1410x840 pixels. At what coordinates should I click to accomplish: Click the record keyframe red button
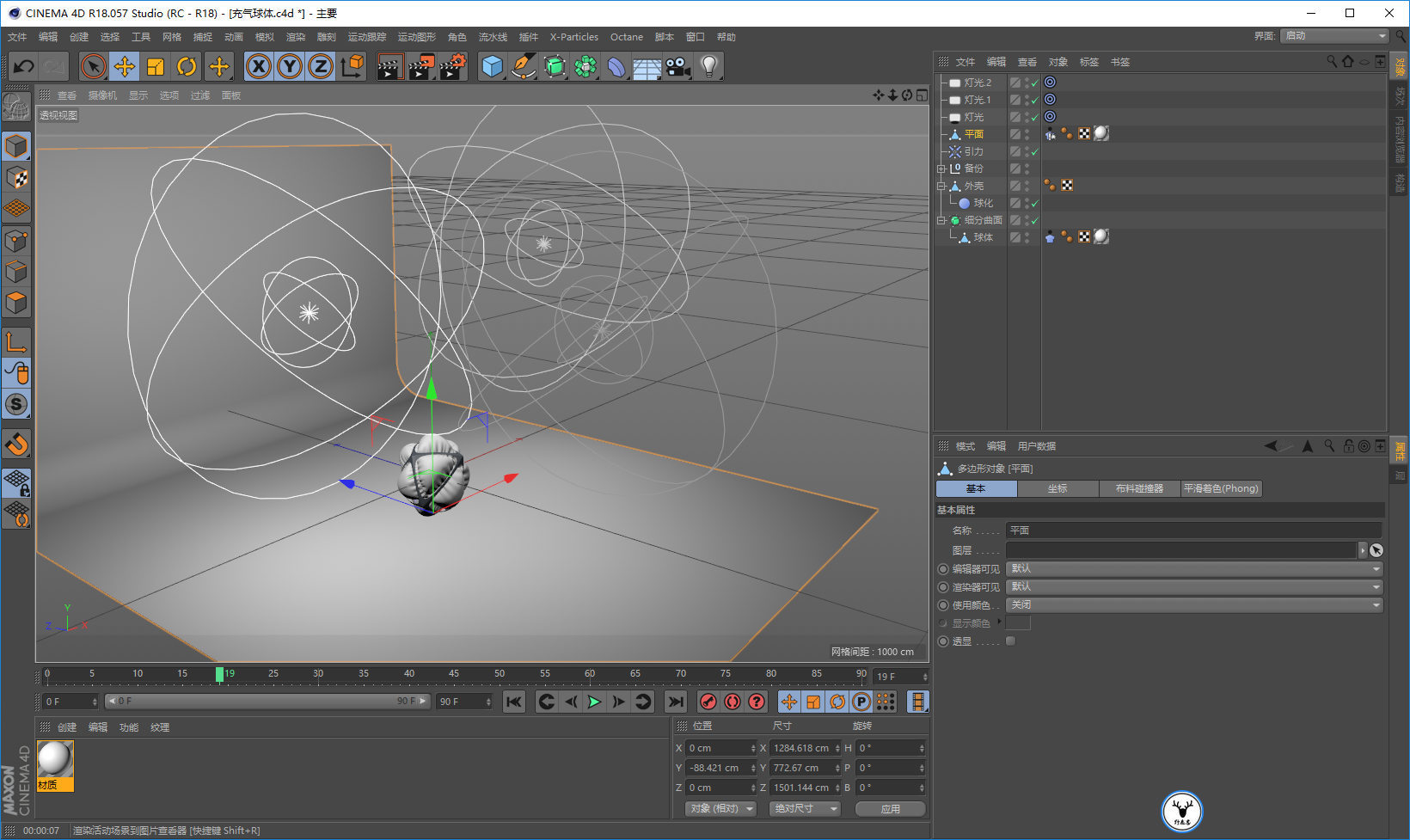coord(708,702)
